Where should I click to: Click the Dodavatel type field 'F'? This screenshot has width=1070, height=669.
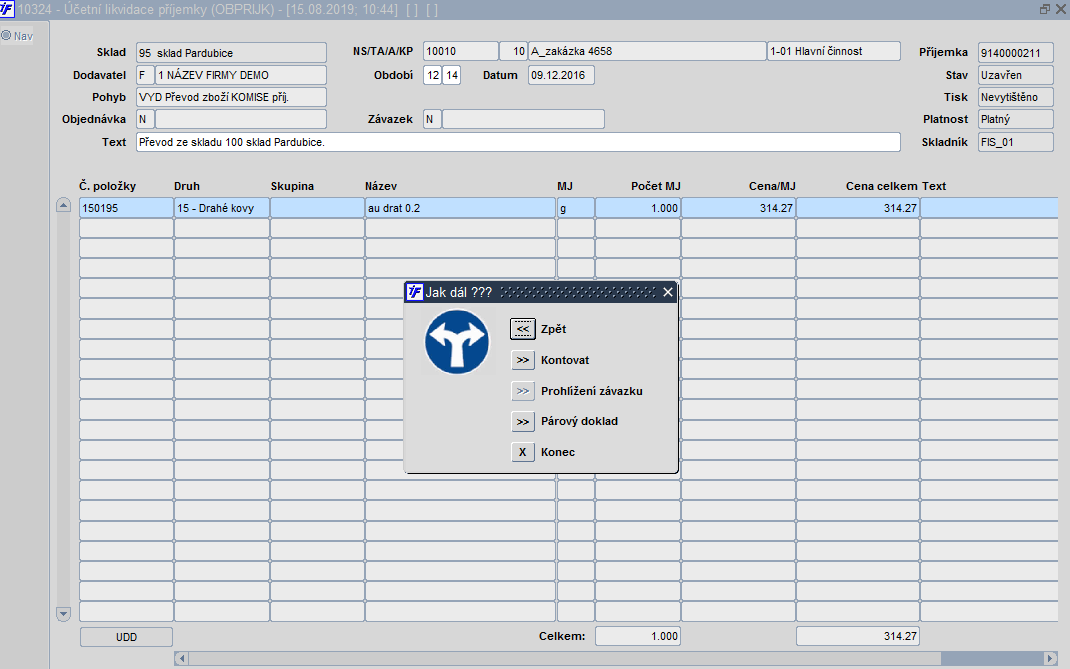(x=145, y=75)
